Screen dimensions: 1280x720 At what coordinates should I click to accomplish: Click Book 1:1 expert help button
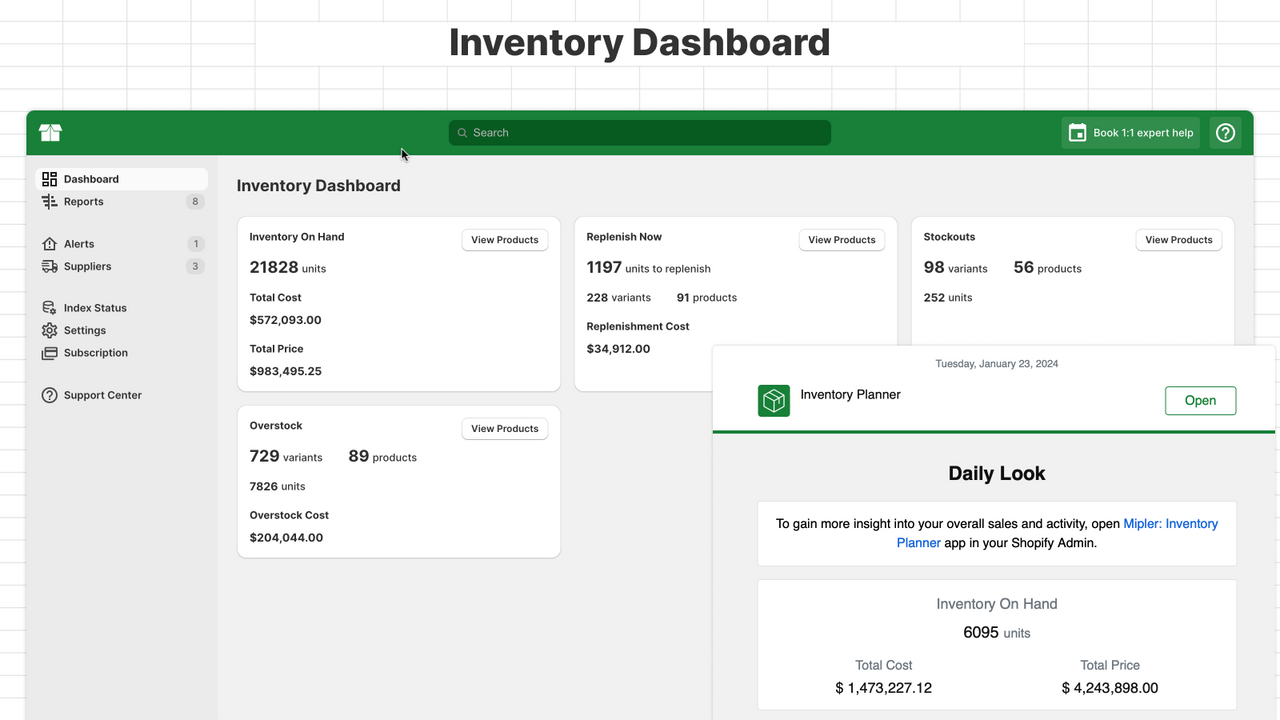pos(1130,133)
